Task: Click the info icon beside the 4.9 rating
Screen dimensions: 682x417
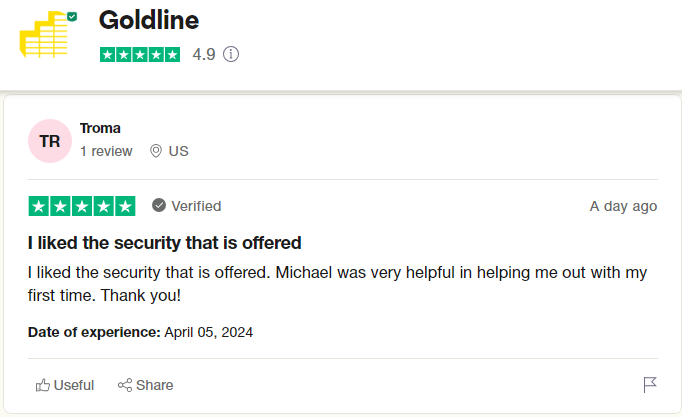Action: point(231,54)
